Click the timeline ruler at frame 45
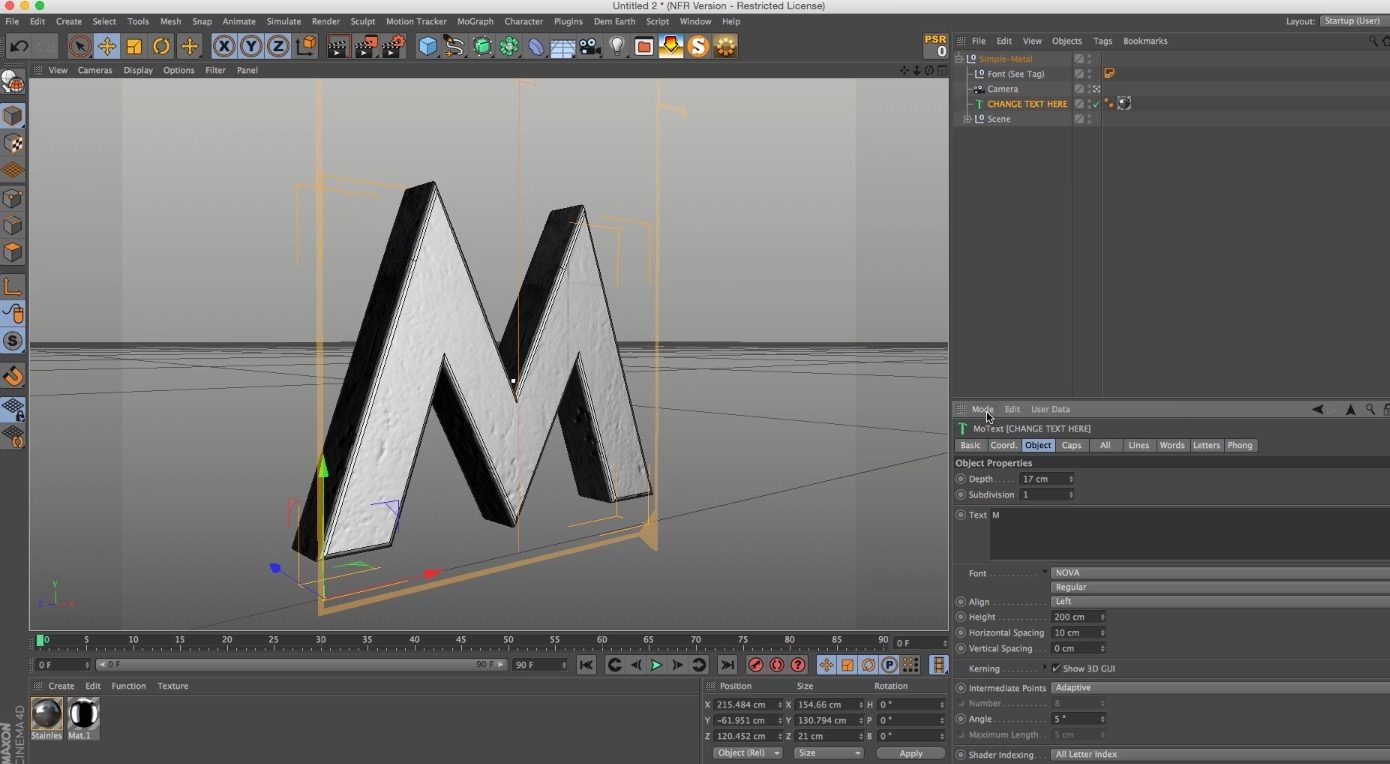Image resolution: width=1390 pixels, height=764 pixels. click(x=461, y=640)
